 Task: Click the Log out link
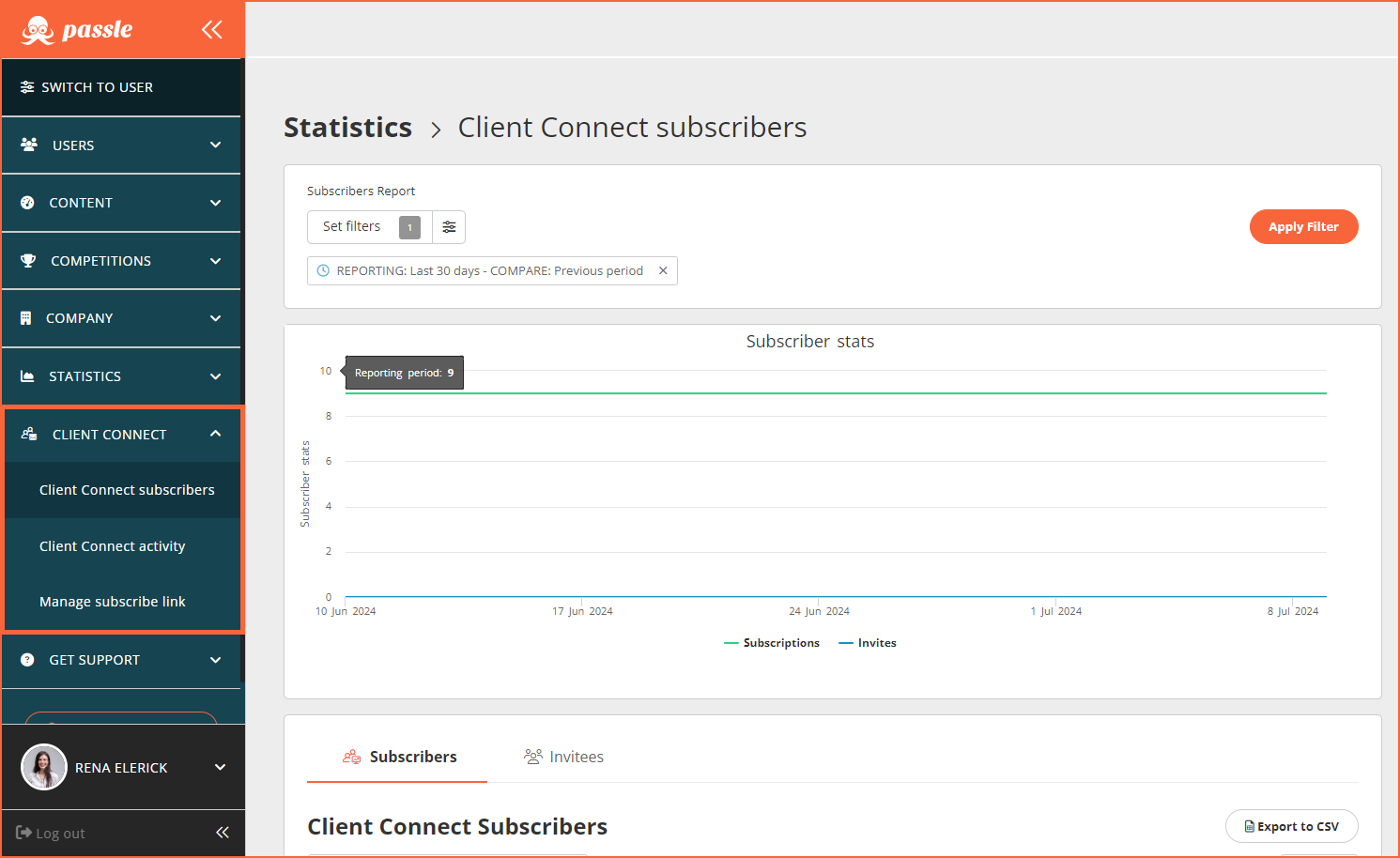[x=51, y=833]
